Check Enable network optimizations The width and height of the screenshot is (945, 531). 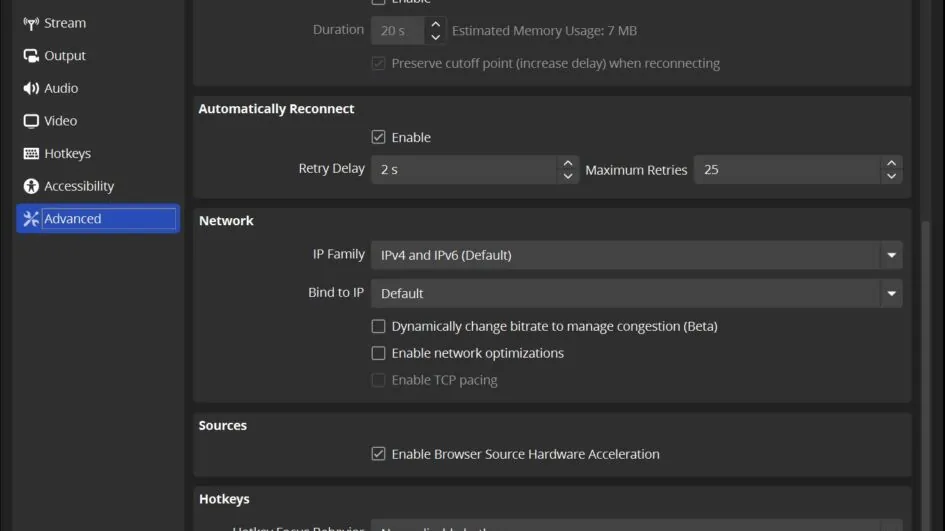[x=378, y=353]
